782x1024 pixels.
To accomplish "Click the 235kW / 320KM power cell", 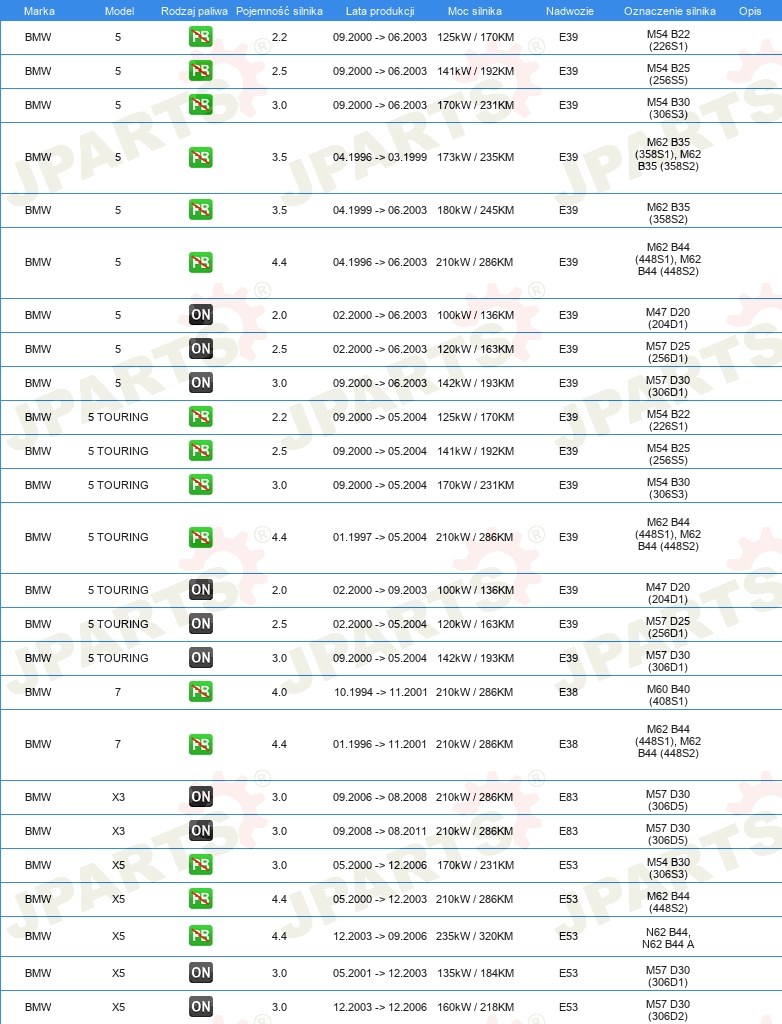I will coord(475,936).
